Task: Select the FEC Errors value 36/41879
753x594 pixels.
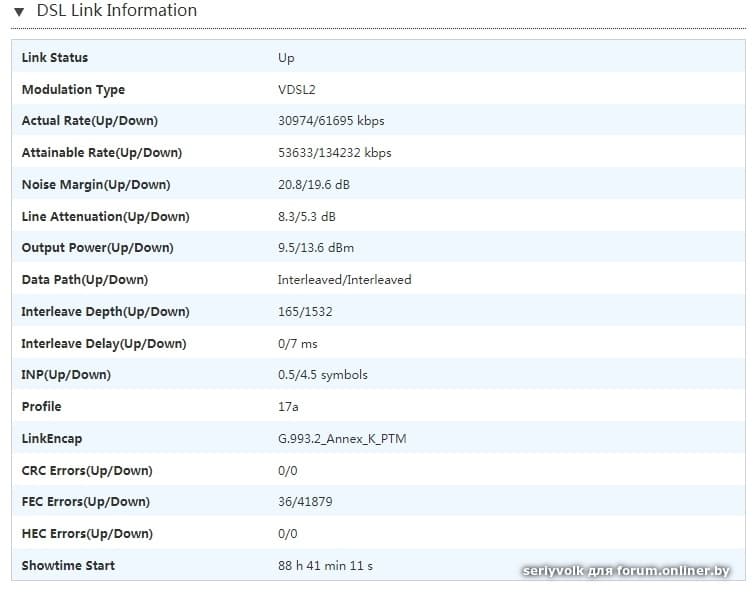Action: pos(305,502)
